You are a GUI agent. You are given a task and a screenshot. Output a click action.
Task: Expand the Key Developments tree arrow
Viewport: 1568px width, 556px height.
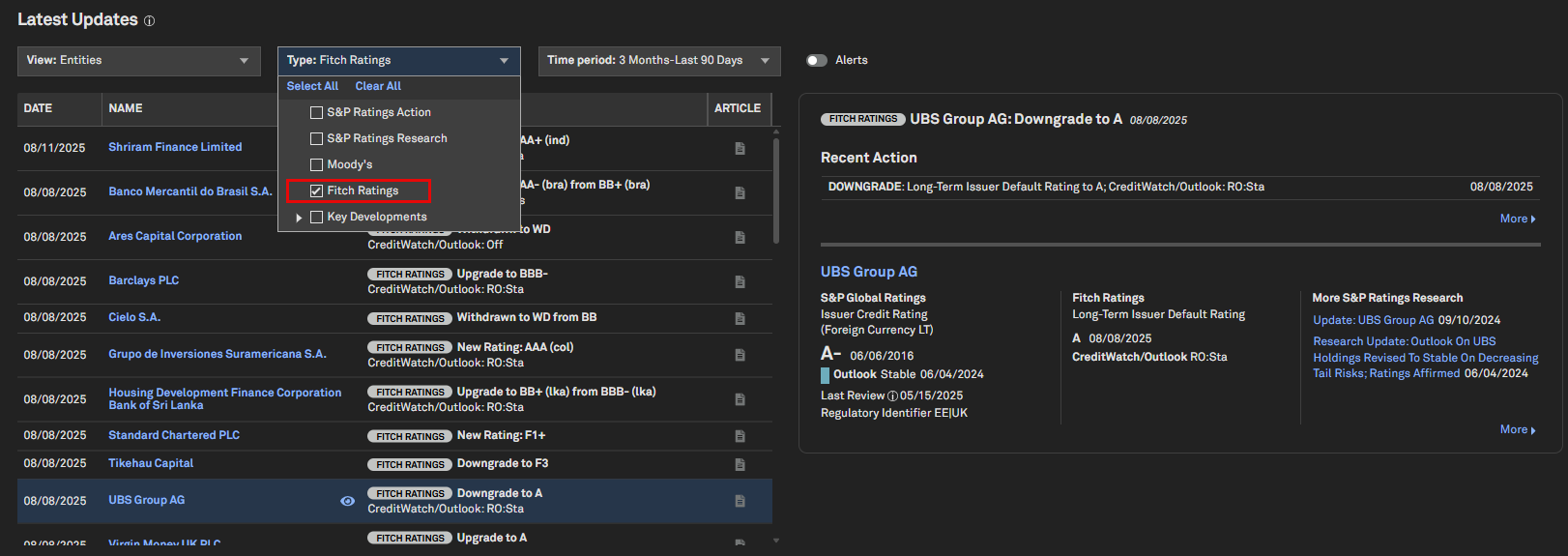pyautogui.click(x=299, y=218)
